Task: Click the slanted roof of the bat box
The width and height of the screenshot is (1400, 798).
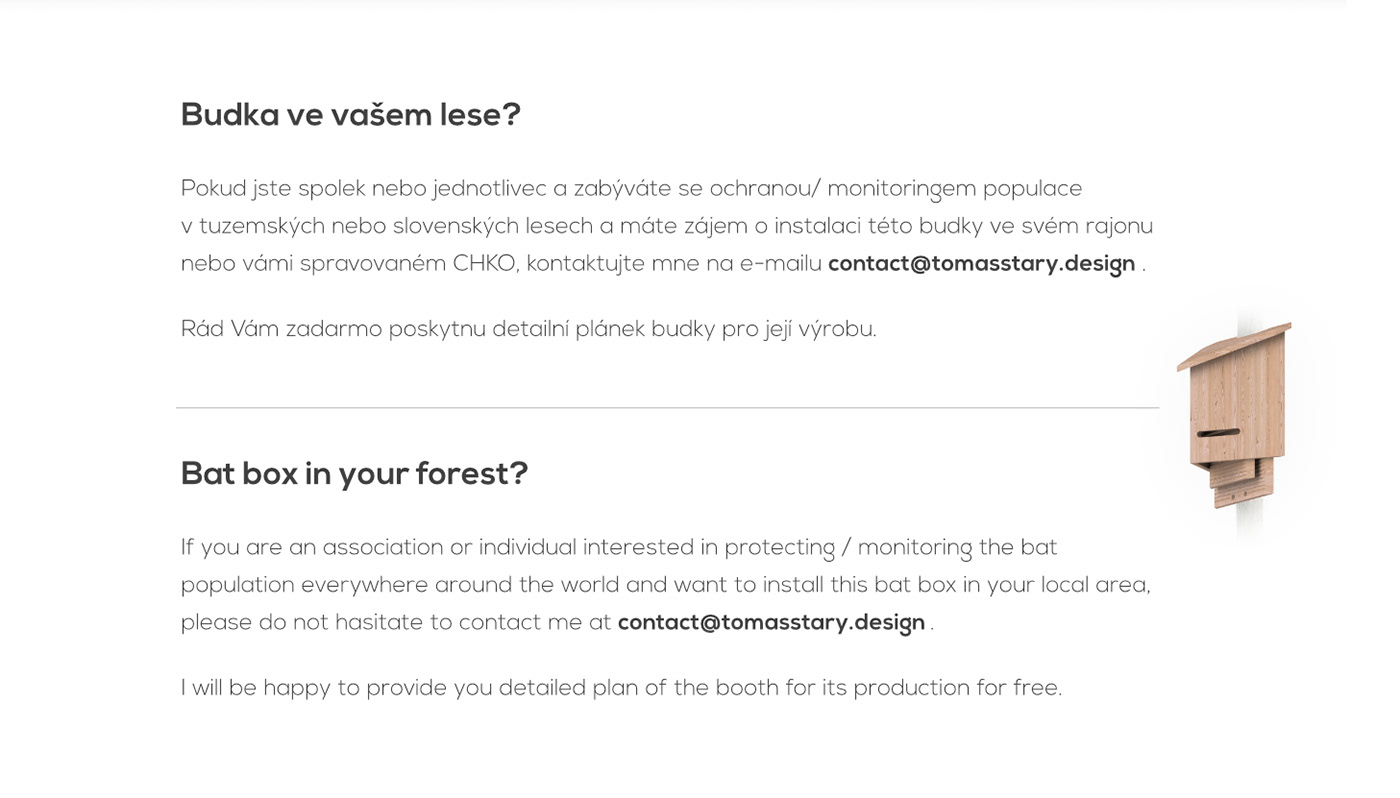Action: coord(1236,344)
